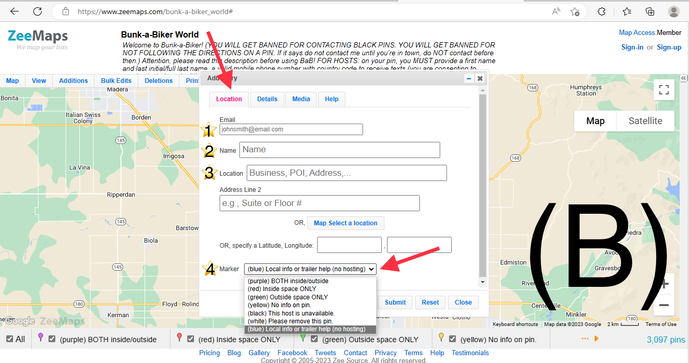The height and width of the screenshot is (363, 689).
Task: Click the Sign-in link
Action: tap(632, 47)
